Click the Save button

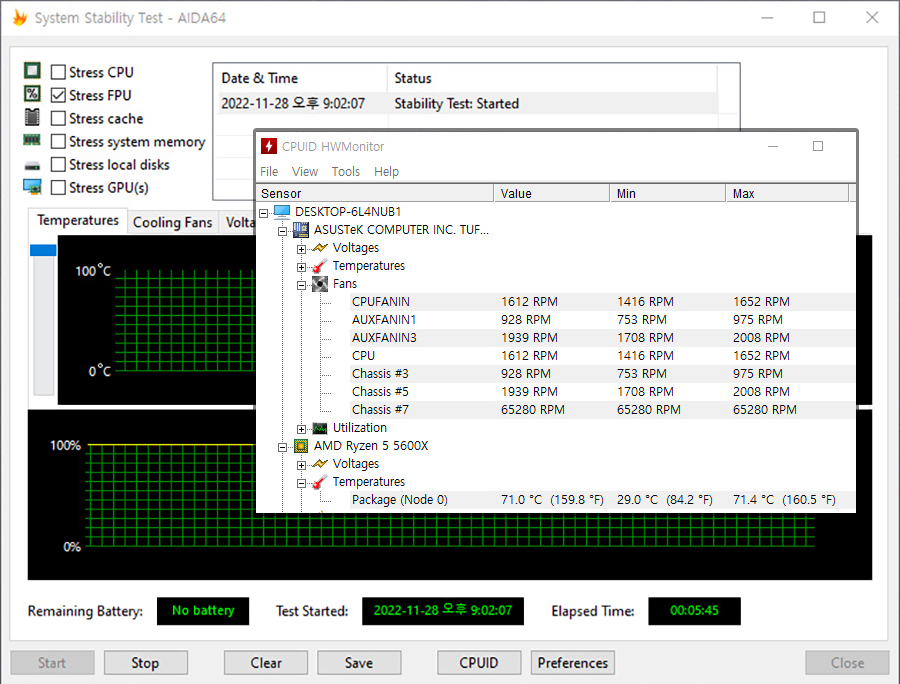pyautogui.click(x=359, y=663)
